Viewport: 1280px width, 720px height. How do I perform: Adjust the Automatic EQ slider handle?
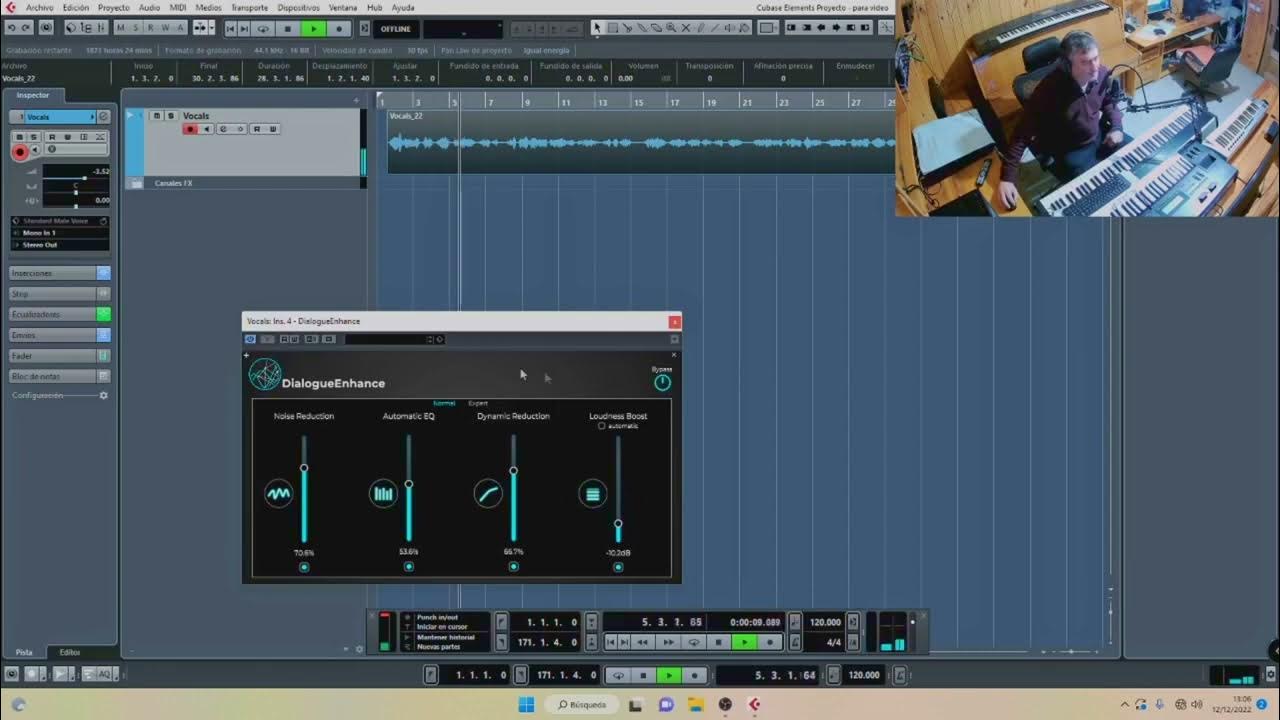point(409,484)
